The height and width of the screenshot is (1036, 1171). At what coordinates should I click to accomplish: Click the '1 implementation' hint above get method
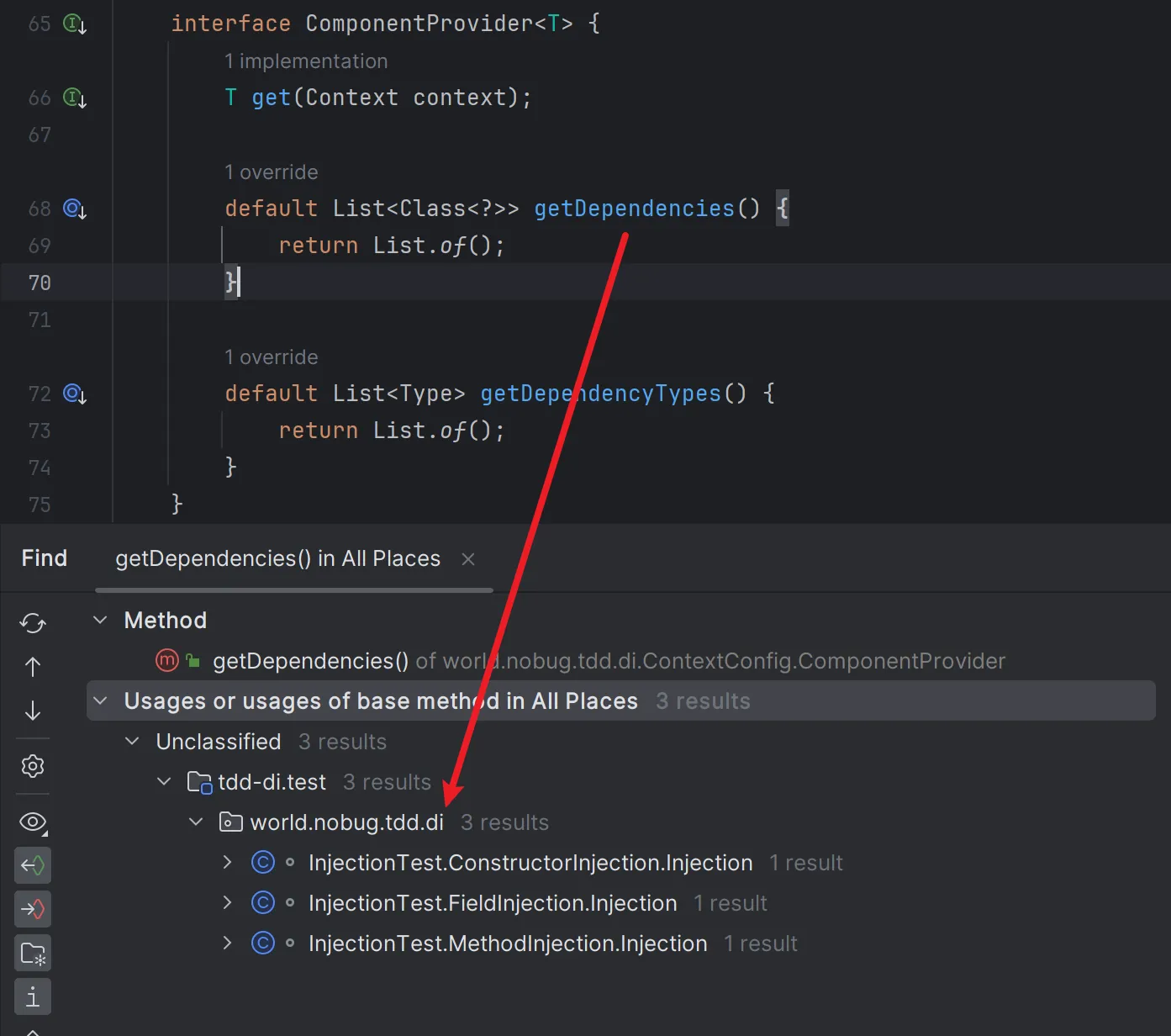[x=306, y=61]
